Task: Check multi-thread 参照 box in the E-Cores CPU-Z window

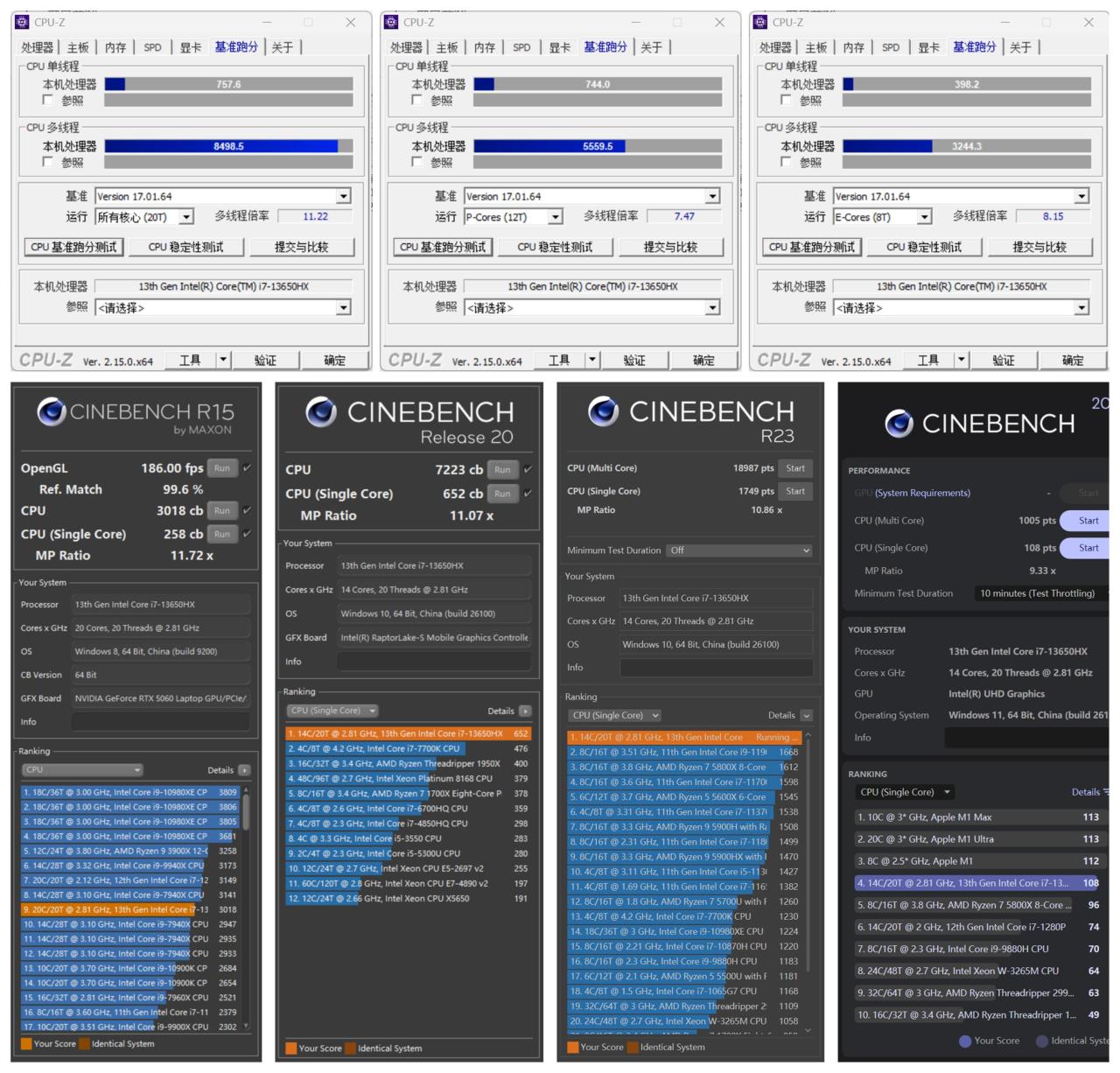Action: click(x=787, y=162)
